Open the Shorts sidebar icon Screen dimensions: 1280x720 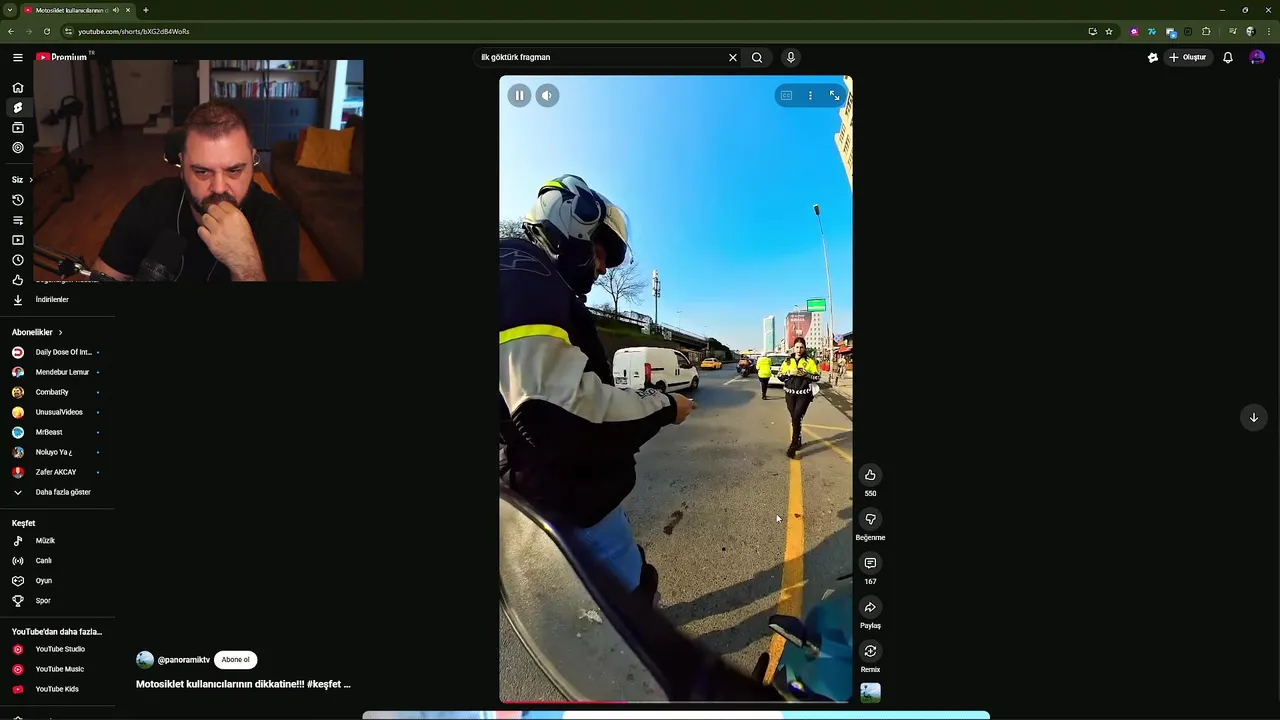click(18, 107)
